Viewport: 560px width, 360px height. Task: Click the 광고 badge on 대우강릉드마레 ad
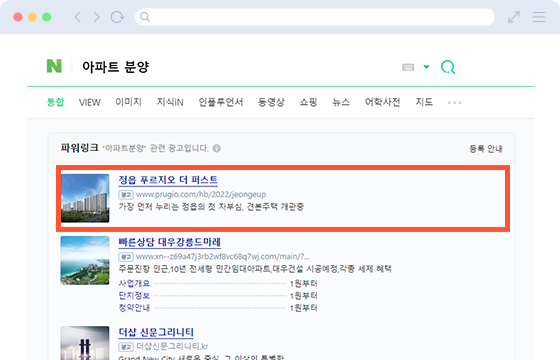click(x=126, y=257)
